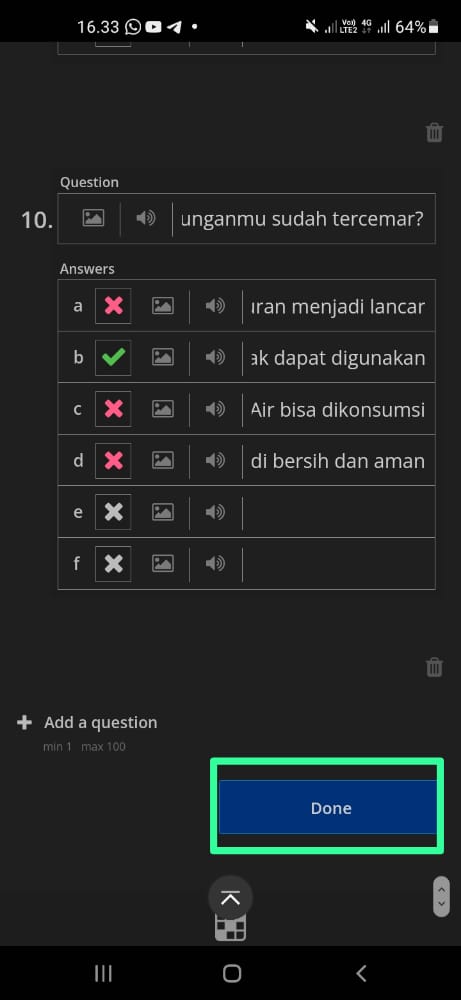Image resolution: width=461 pixels, height=1000 pixels.
Task: Click the empty answer f text field
Action: click(x=339, y=563)
